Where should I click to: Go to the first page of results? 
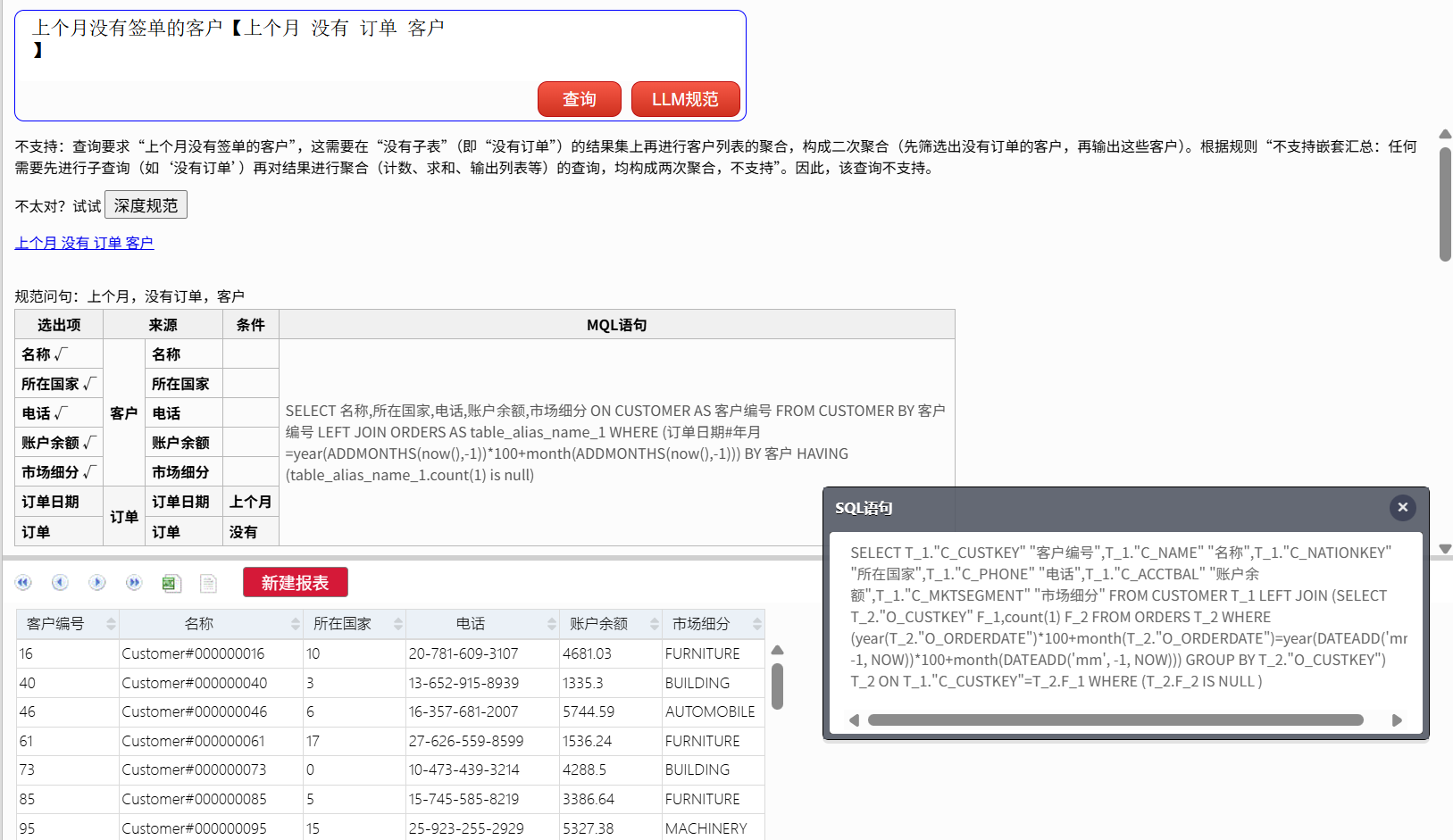23,583
